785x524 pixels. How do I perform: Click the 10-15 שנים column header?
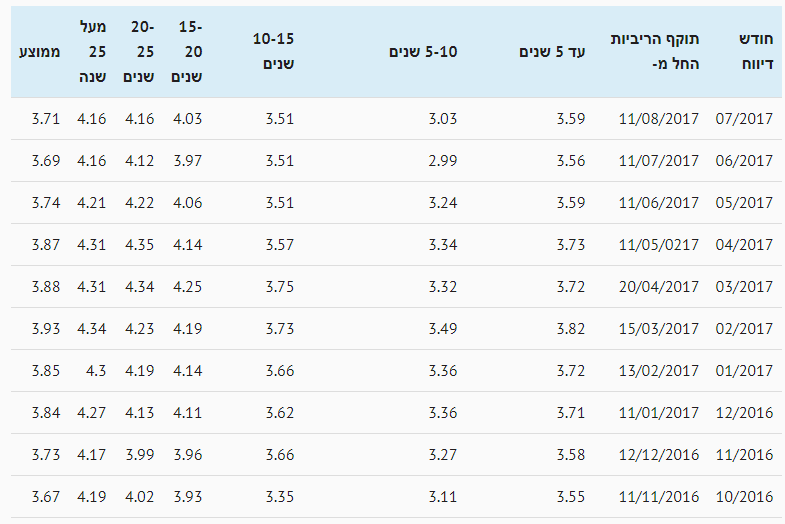[x=273, y=52]
